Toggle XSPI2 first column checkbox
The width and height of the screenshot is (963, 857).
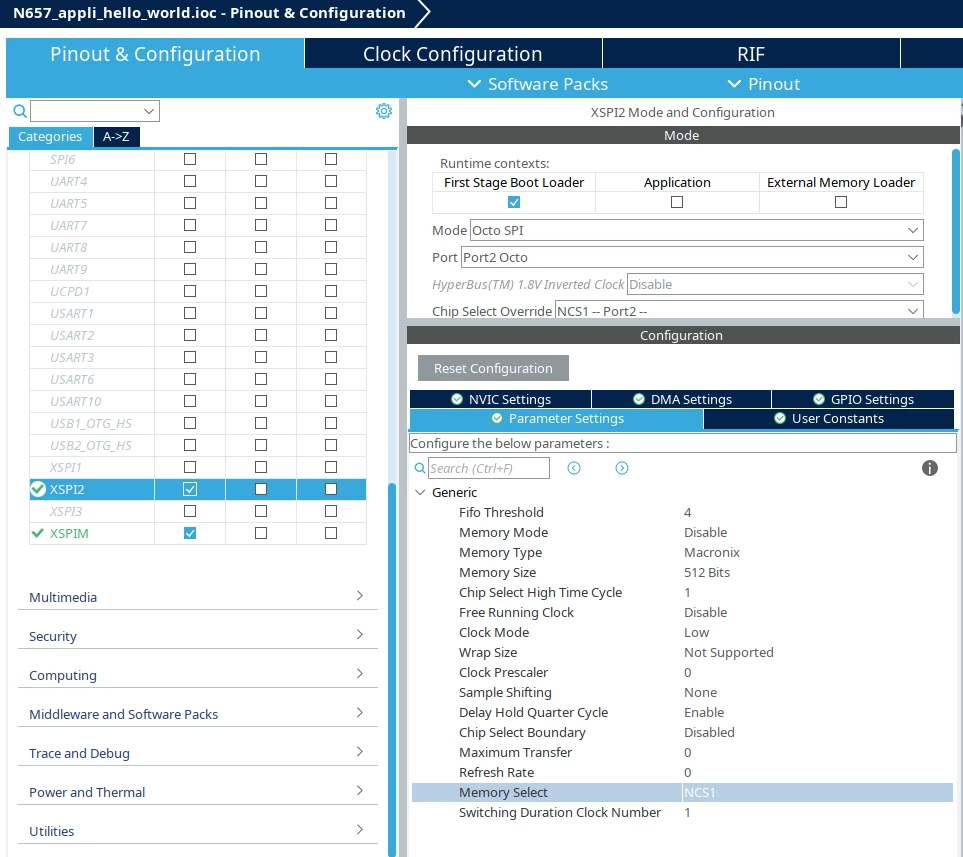click(x=190, y=490)
